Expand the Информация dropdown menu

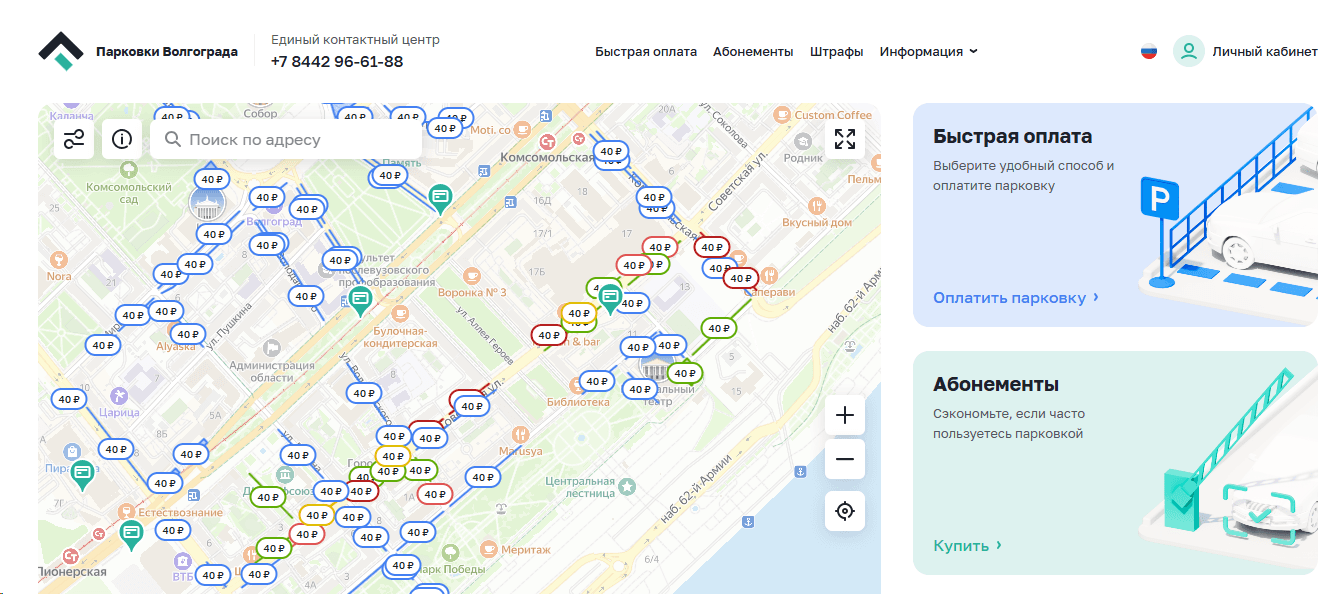pyautogui.click(x=928, y=52)
